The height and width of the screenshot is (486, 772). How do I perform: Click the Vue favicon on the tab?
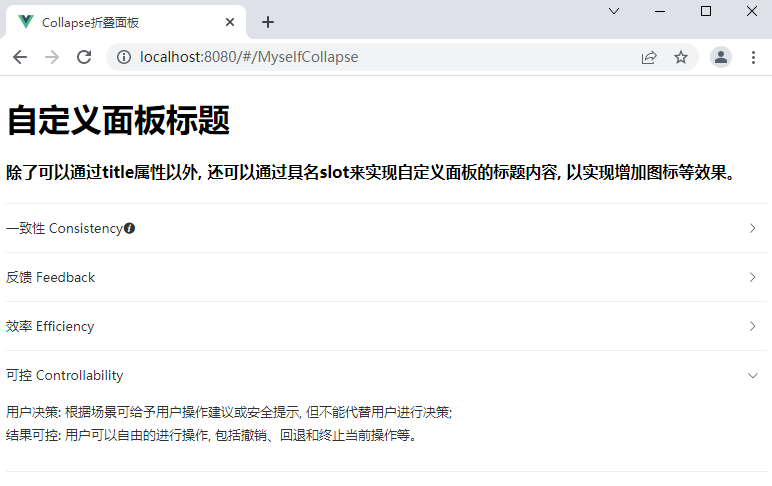pyautogui.click(x=26, y=22)
